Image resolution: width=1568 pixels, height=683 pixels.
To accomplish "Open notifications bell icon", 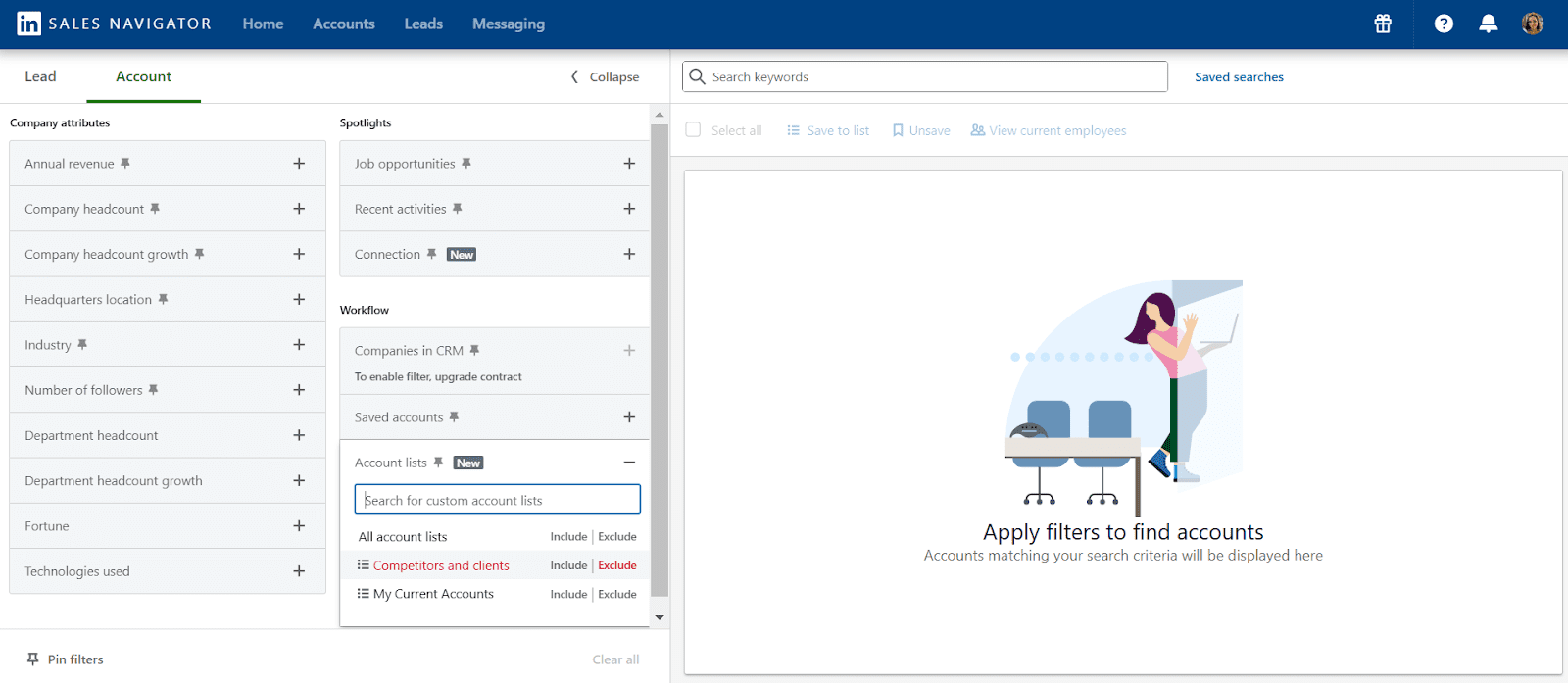I will pyautogui.click(x=1488, y=24).
